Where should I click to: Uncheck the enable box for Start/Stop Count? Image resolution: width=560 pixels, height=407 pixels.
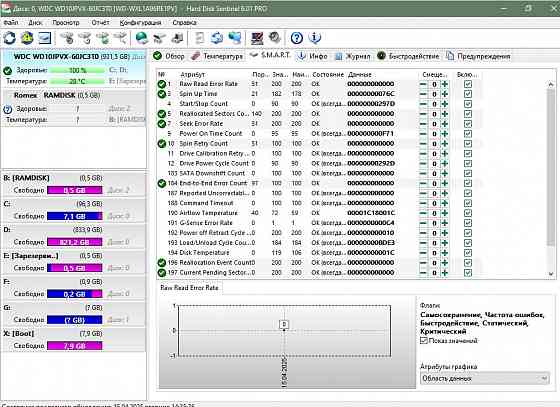point(468,104)
